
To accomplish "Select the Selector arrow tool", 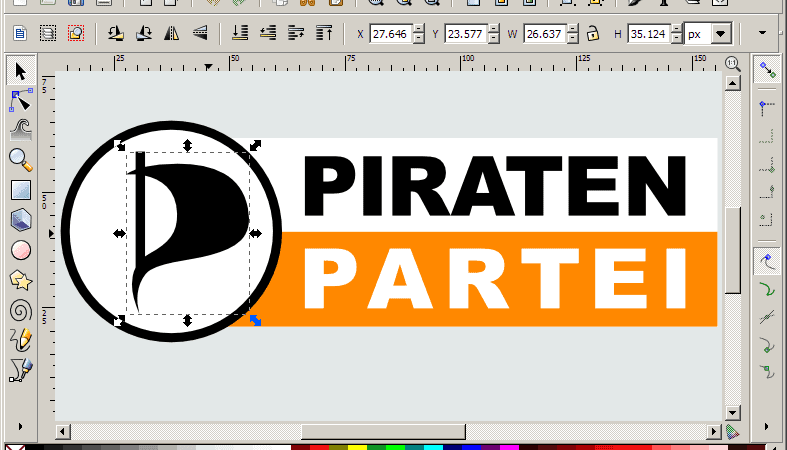I will pos(21,71).
